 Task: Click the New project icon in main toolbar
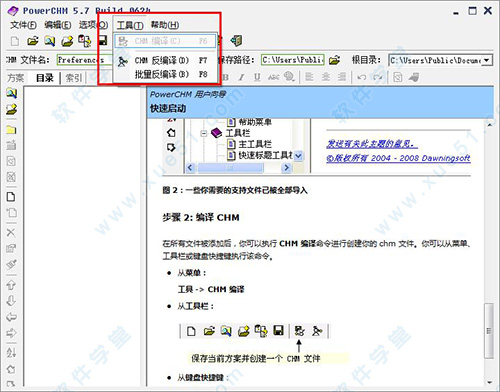point(15,41)
